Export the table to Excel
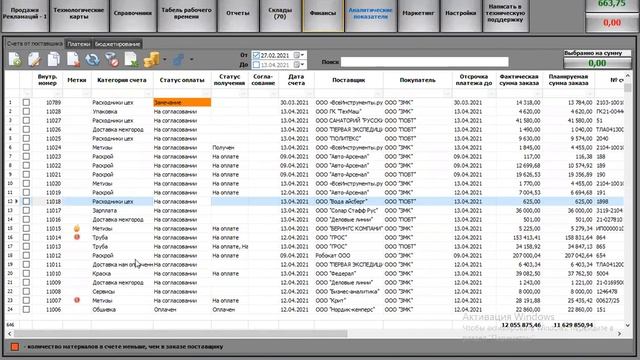Screen dimensions: 640x360 [131, 60]
